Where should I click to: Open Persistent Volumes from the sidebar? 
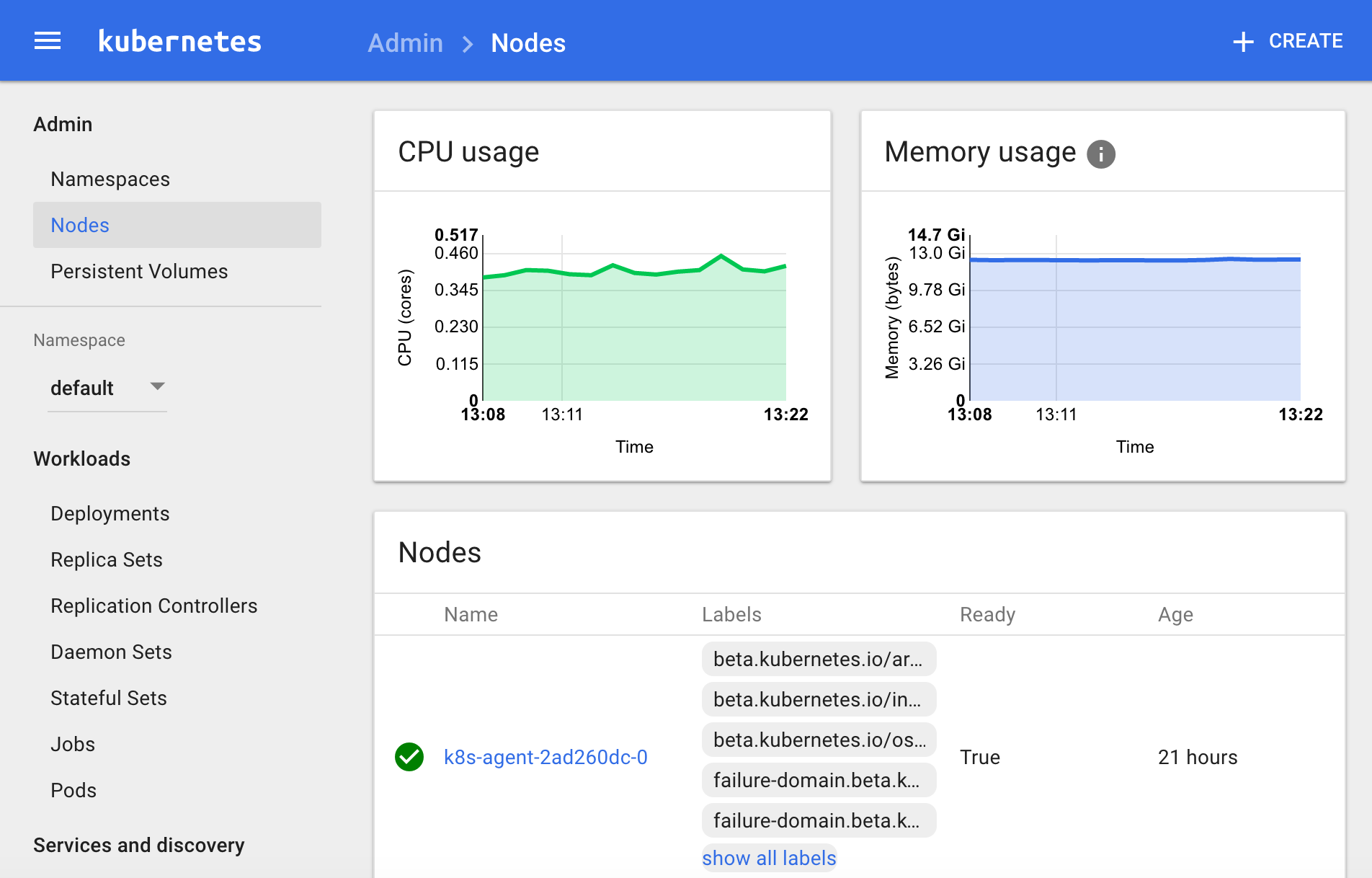coord(139,271)
